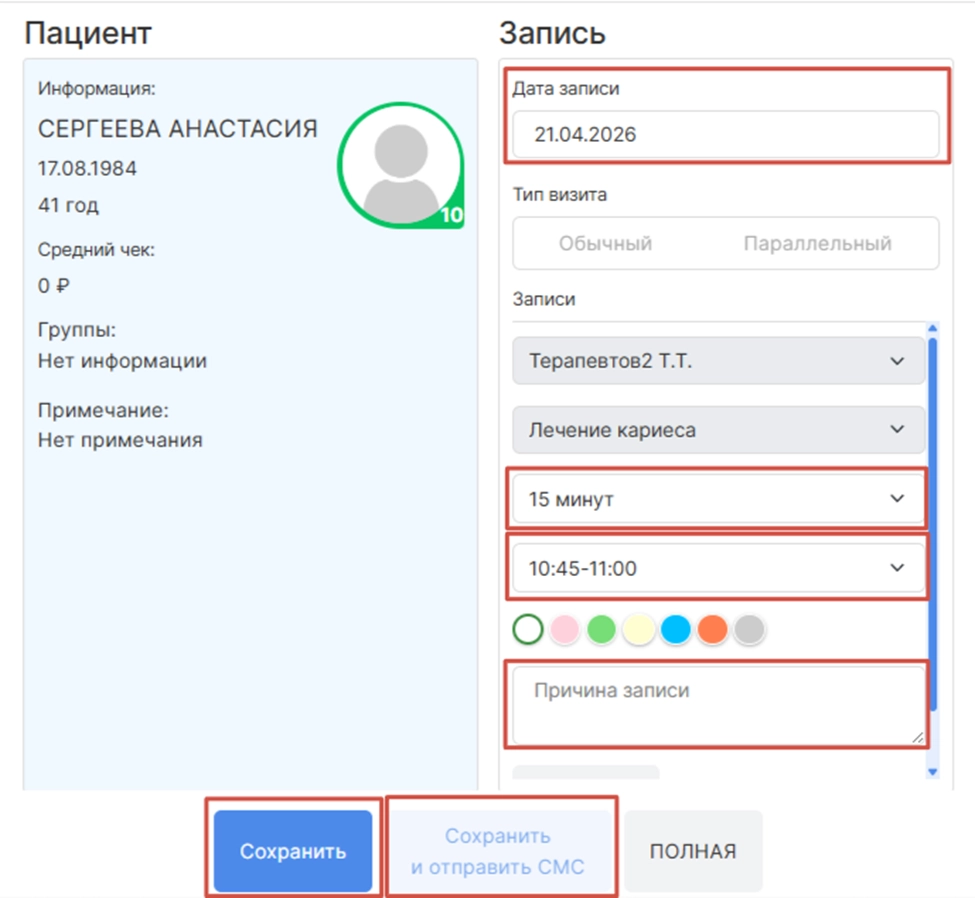975x898 pixels.
Task: Open the doctor dropdown Терапевтов2 Т.Т.
Action: tap(718, 361)
